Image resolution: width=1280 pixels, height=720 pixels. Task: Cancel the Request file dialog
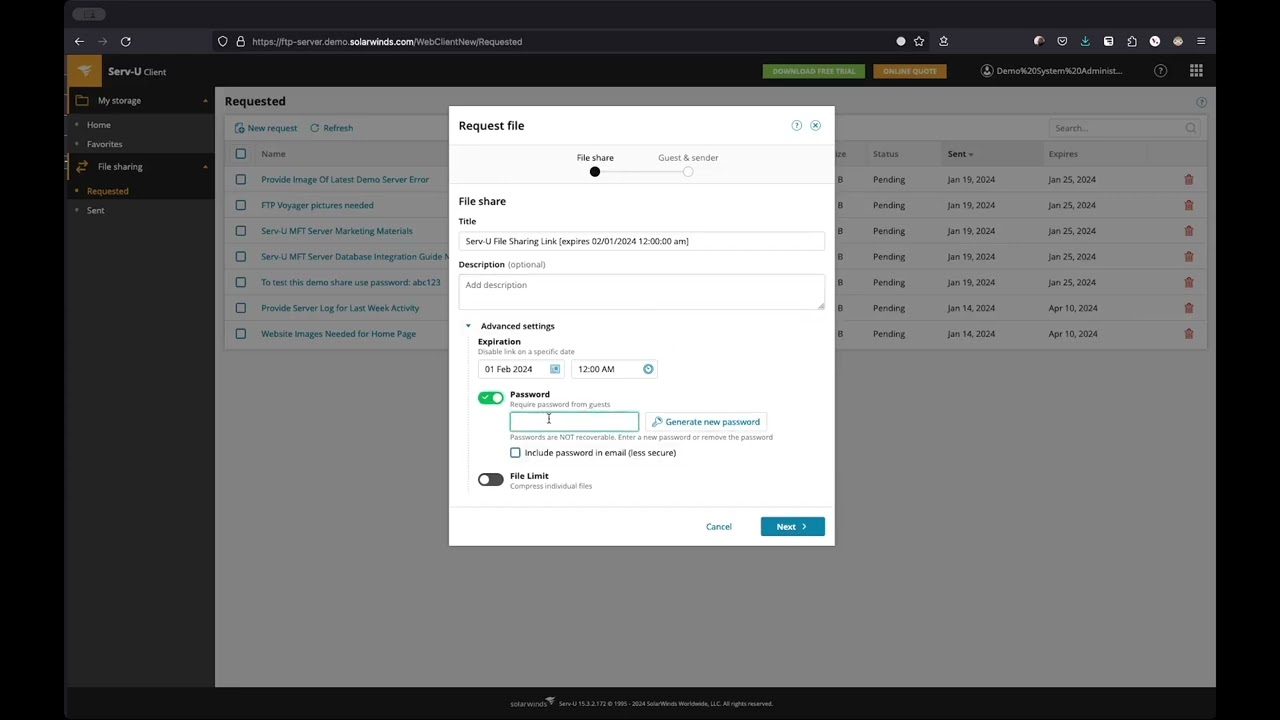[x=718, y=527]
